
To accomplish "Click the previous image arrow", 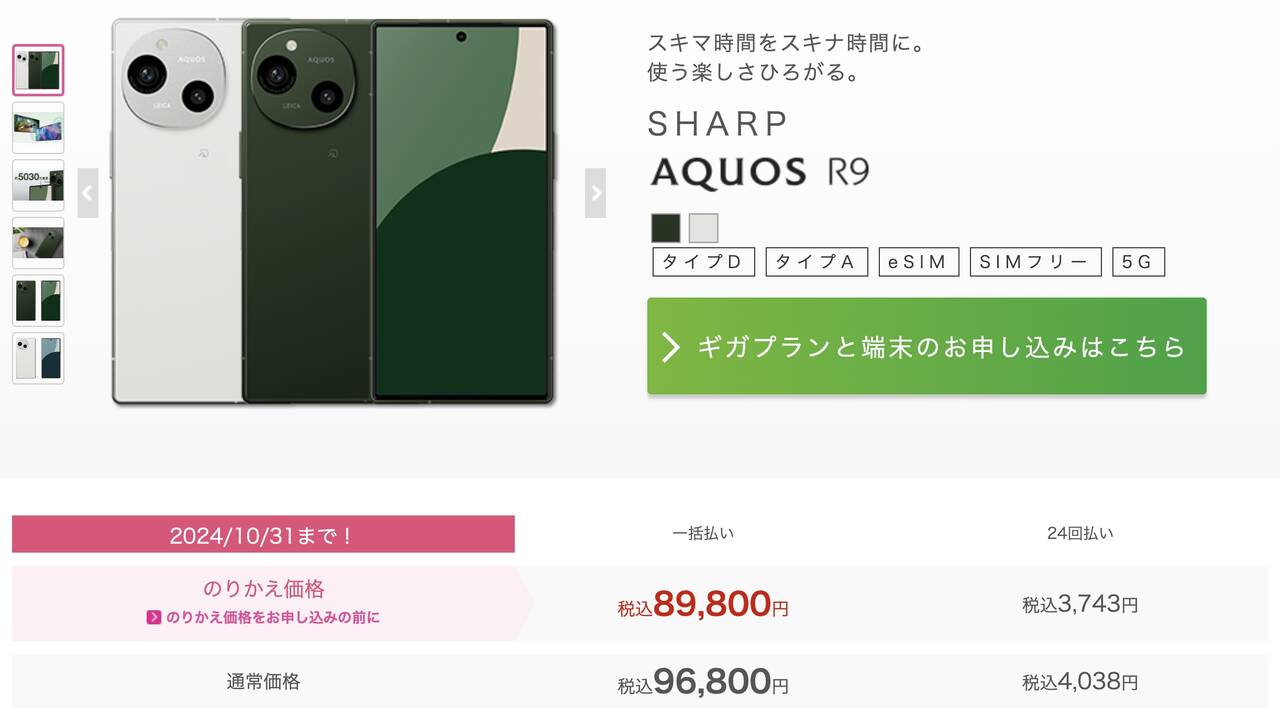I will tap(88, 193).
